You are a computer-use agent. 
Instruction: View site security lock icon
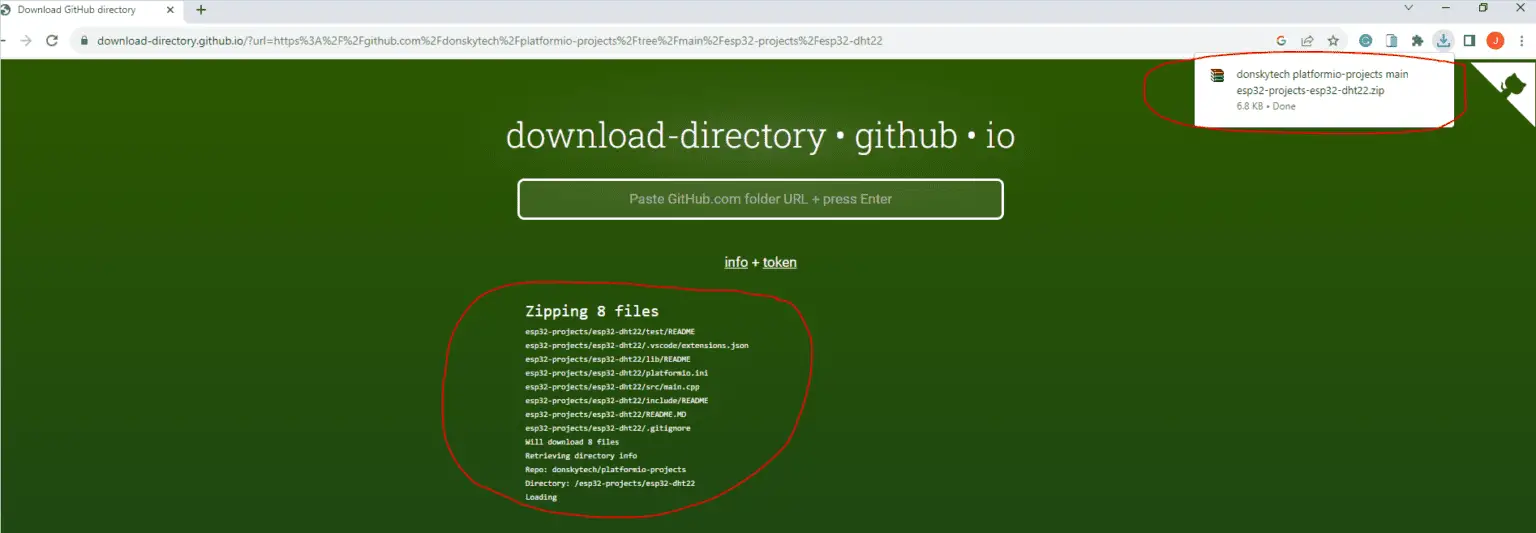tap(84, 41)
